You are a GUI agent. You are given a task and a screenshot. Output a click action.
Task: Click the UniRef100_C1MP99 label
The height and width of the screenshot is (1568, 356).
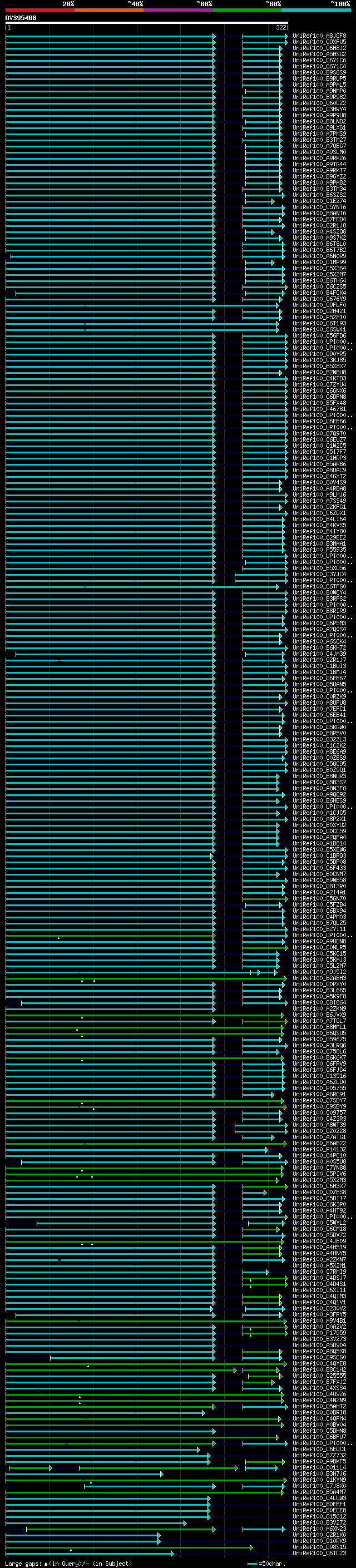pyautogui.click(x=319, y=263)
